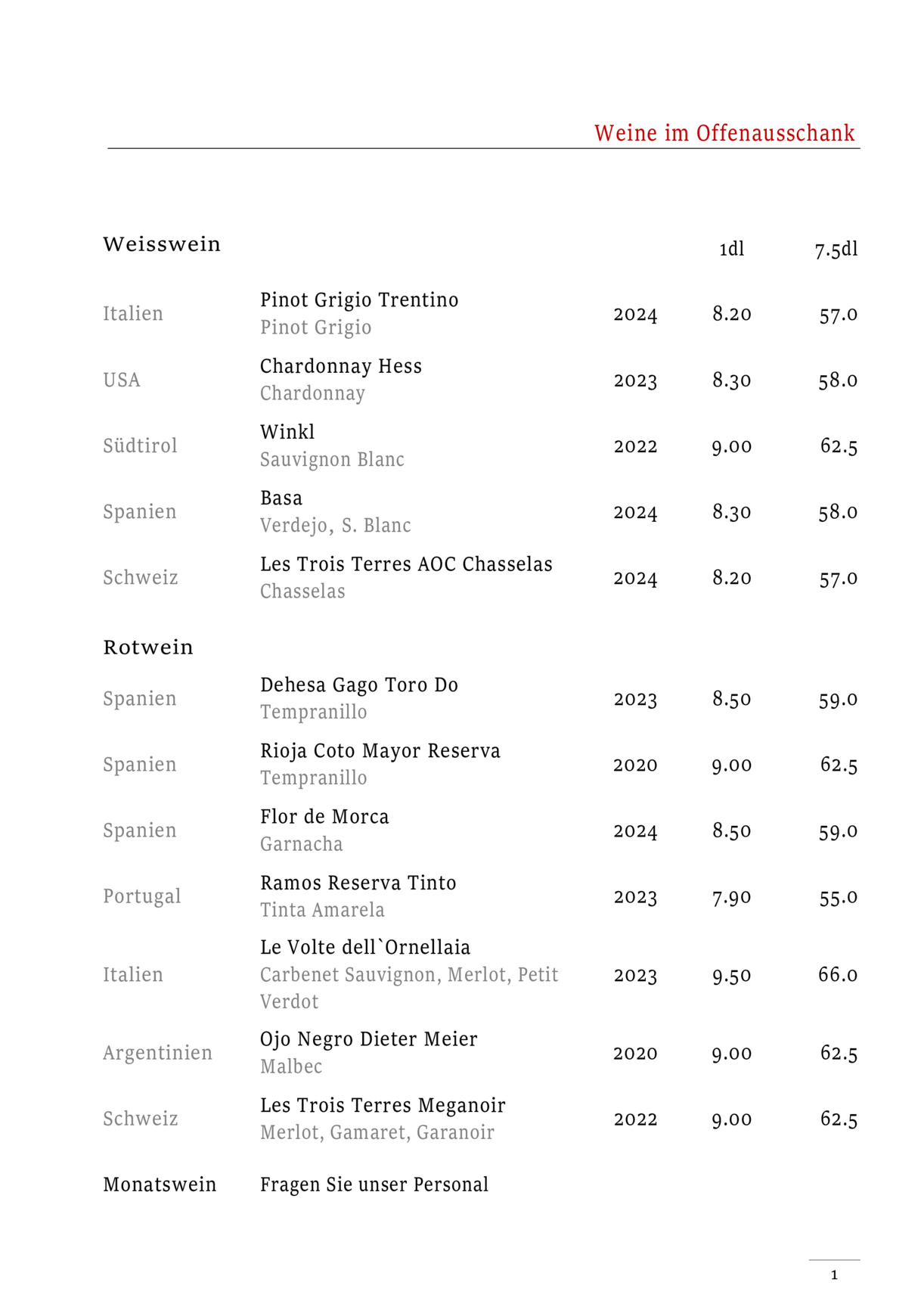The height and width of the screenshot is (1307, 924).
Task: Click the '7.5dl' price column header
Action: [836, 250]
